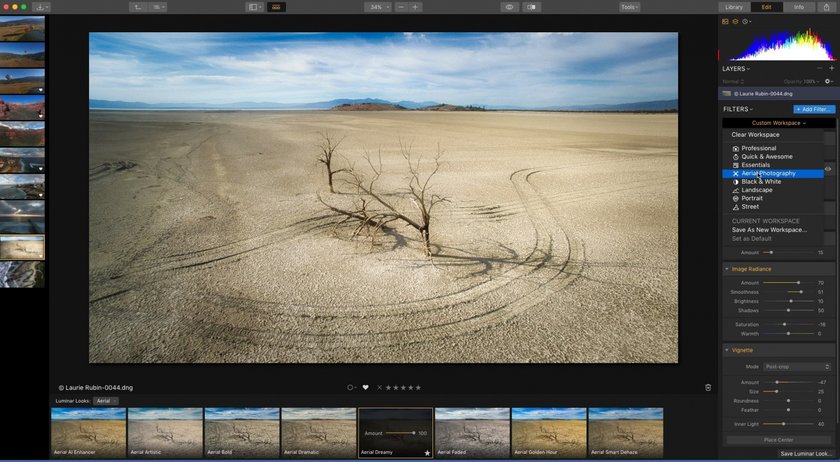Switch to the Edit tab

[767, 7]
